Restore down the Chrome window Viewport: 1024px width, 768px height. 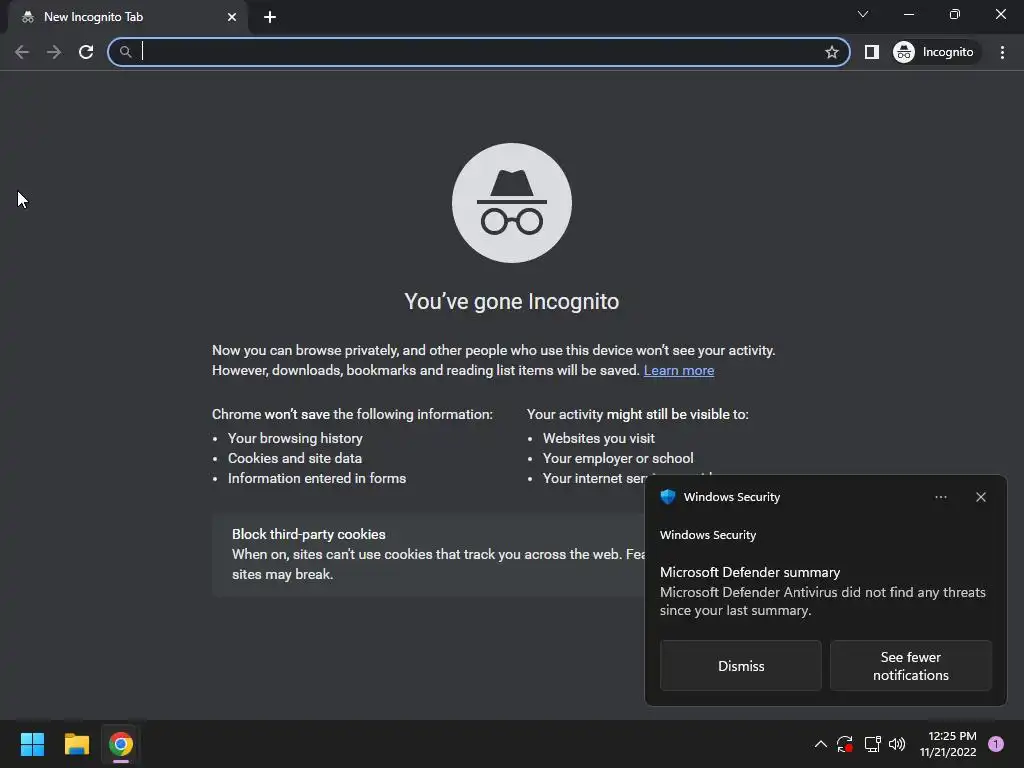pyautogui.click(x=955, y=14)
